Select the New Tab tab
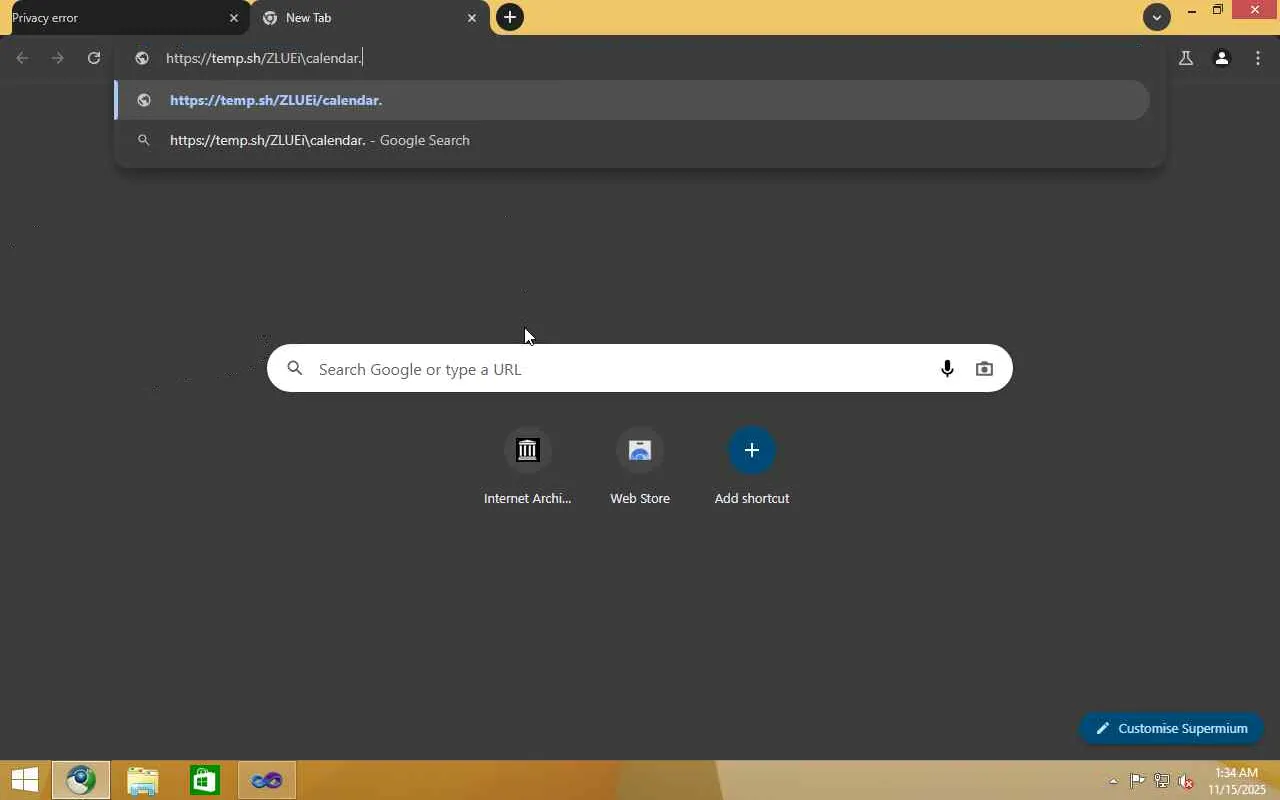 click(370, 18)
